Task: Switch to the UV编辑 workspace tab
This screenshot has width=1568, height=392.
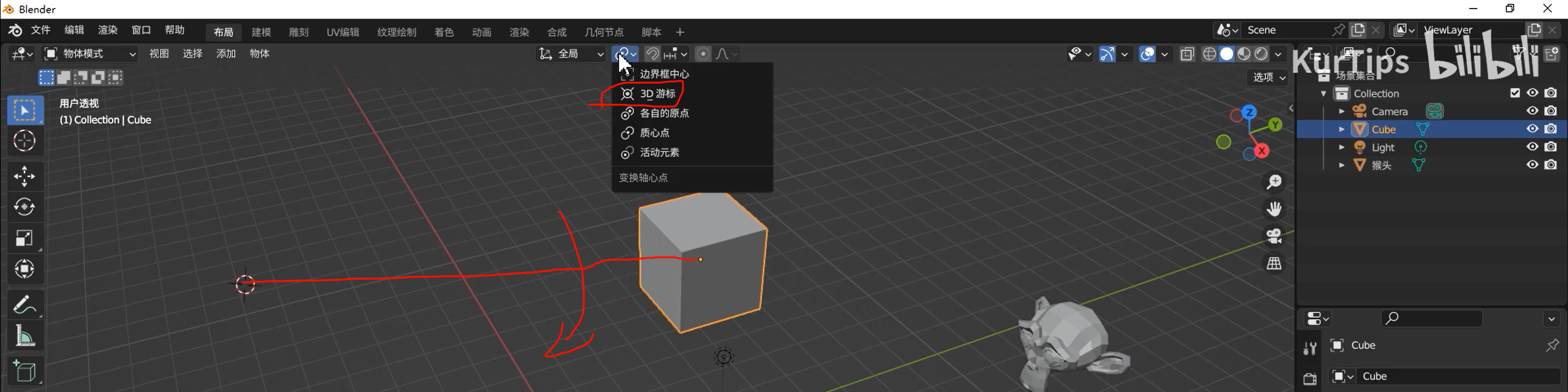Action: 343,32
